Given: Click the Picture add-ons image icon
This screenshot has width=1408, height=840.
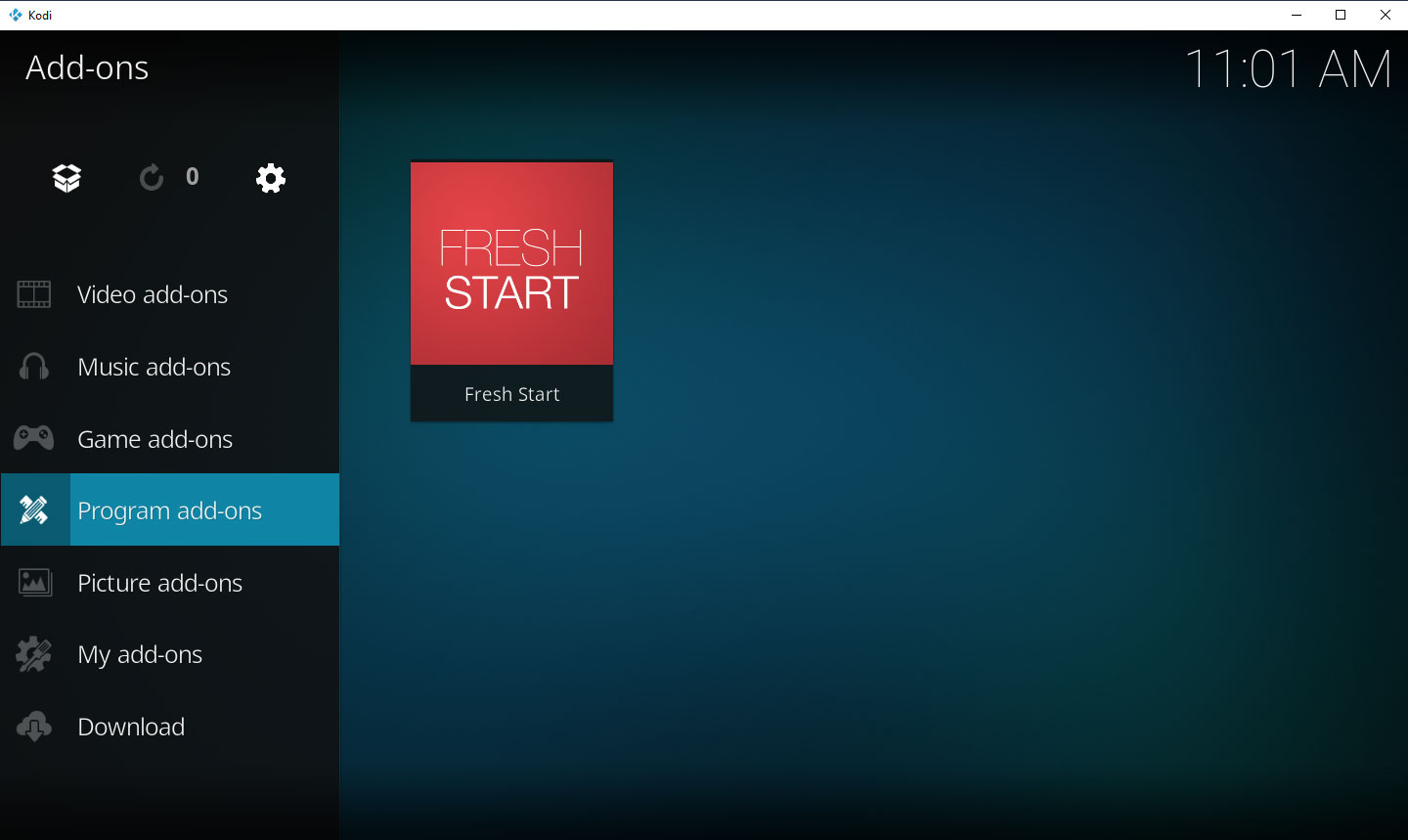Looking at the screenshot, I should click(34, 582).
